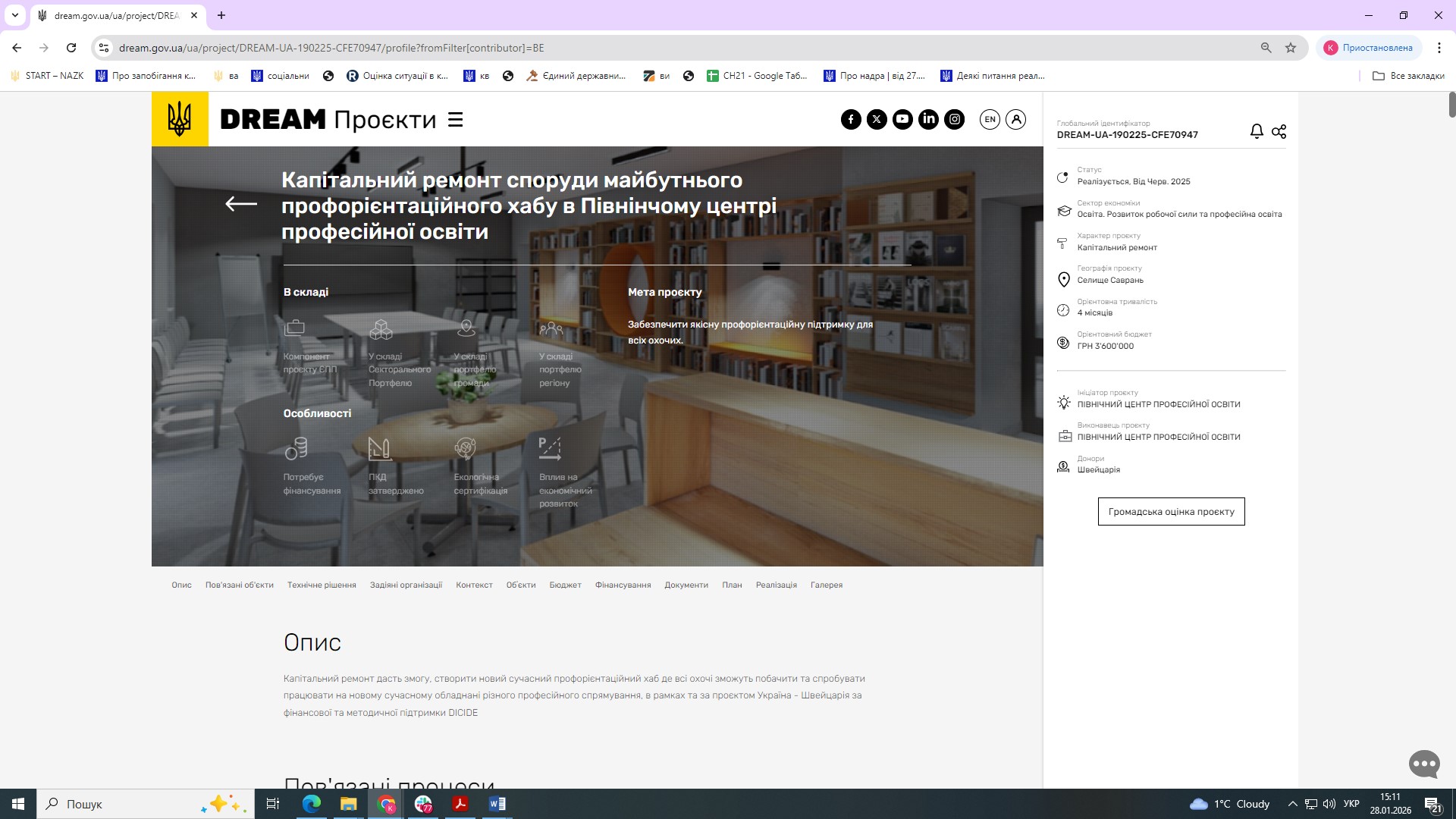
Task: Open the chat support bubble
Action: coord(1423,764)
